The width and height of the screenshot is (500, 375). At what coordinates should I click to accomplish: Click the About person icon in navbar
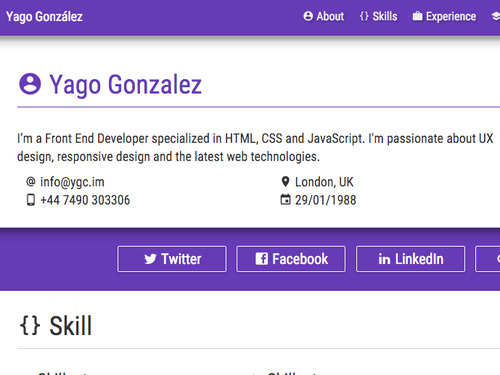308,16
